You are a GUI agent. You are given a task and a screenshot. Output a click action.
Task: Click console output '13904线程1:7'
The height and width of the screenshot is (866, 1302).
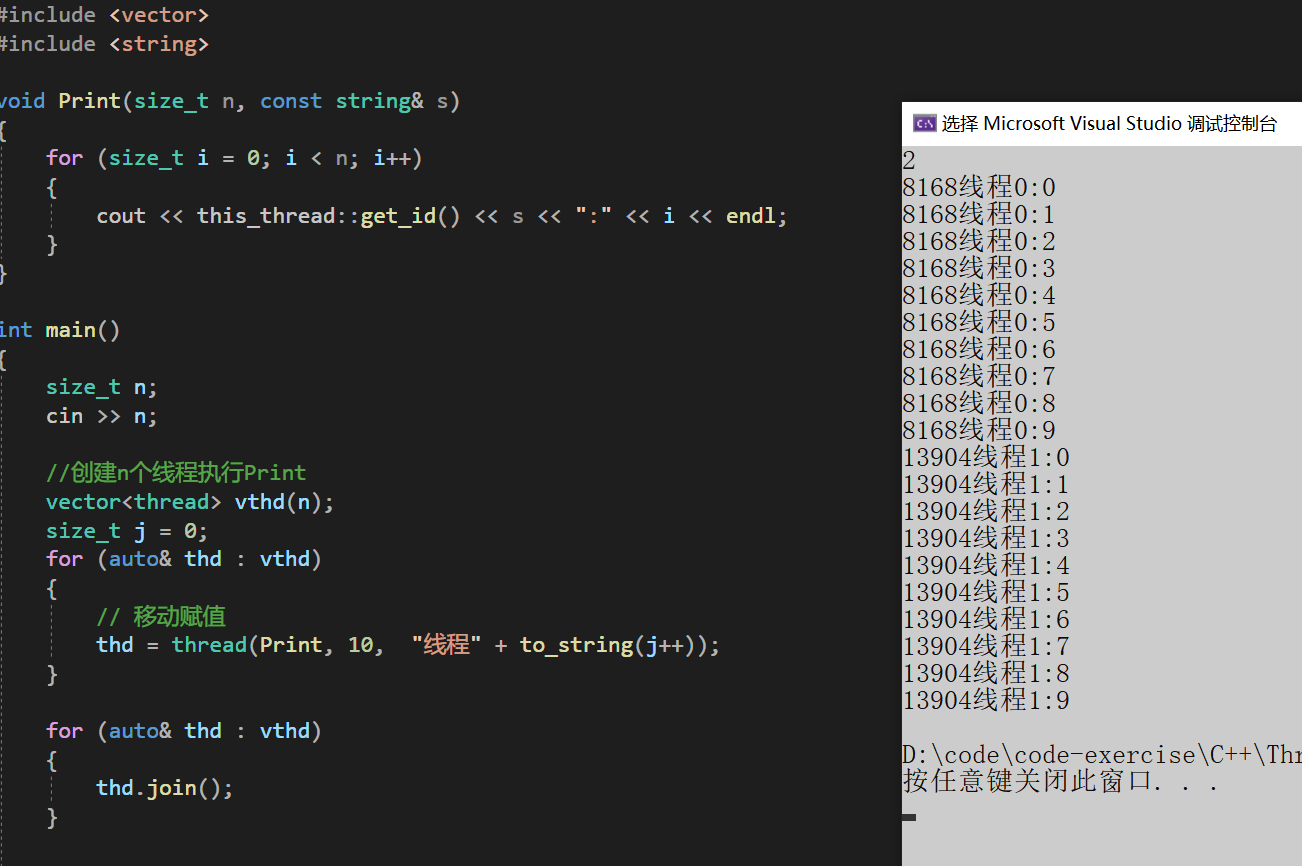986,647
